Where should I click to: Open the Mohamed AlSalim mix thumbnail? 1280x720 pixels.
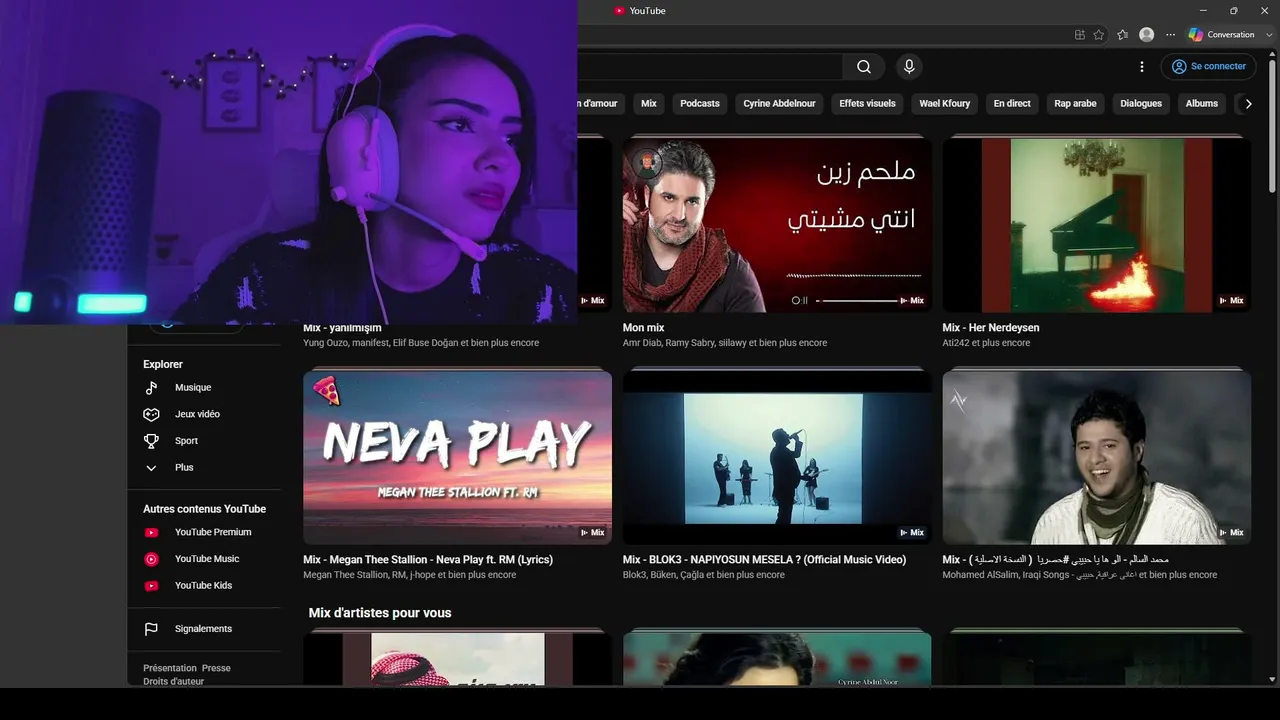click(1097, 457)
